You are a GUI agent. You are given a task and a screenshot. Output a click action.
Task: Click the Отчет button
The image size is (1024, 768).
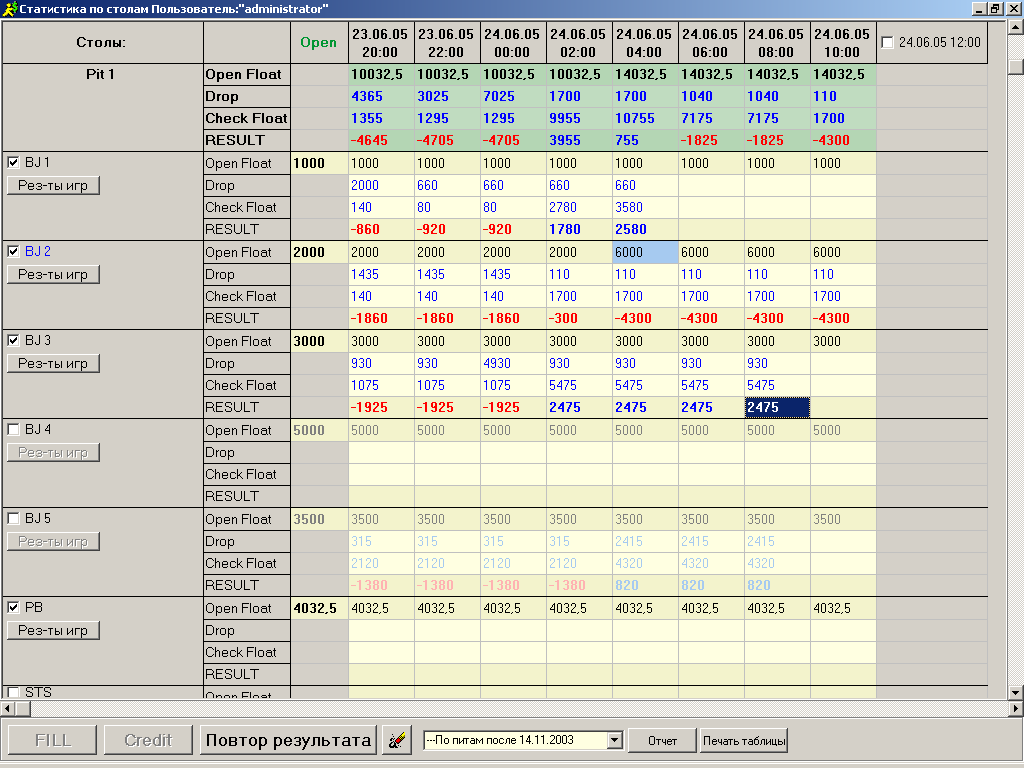pos(662,741)
